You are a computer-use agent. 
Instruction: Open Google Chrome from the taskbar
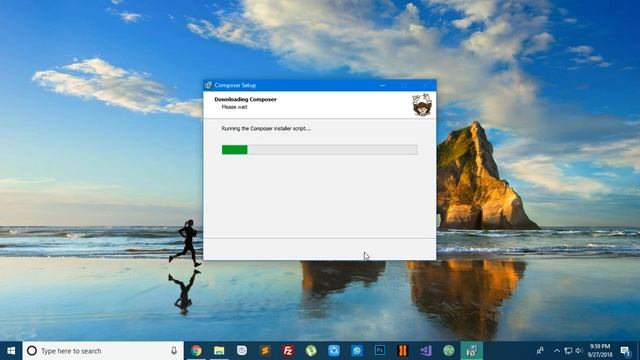[196, 351]
